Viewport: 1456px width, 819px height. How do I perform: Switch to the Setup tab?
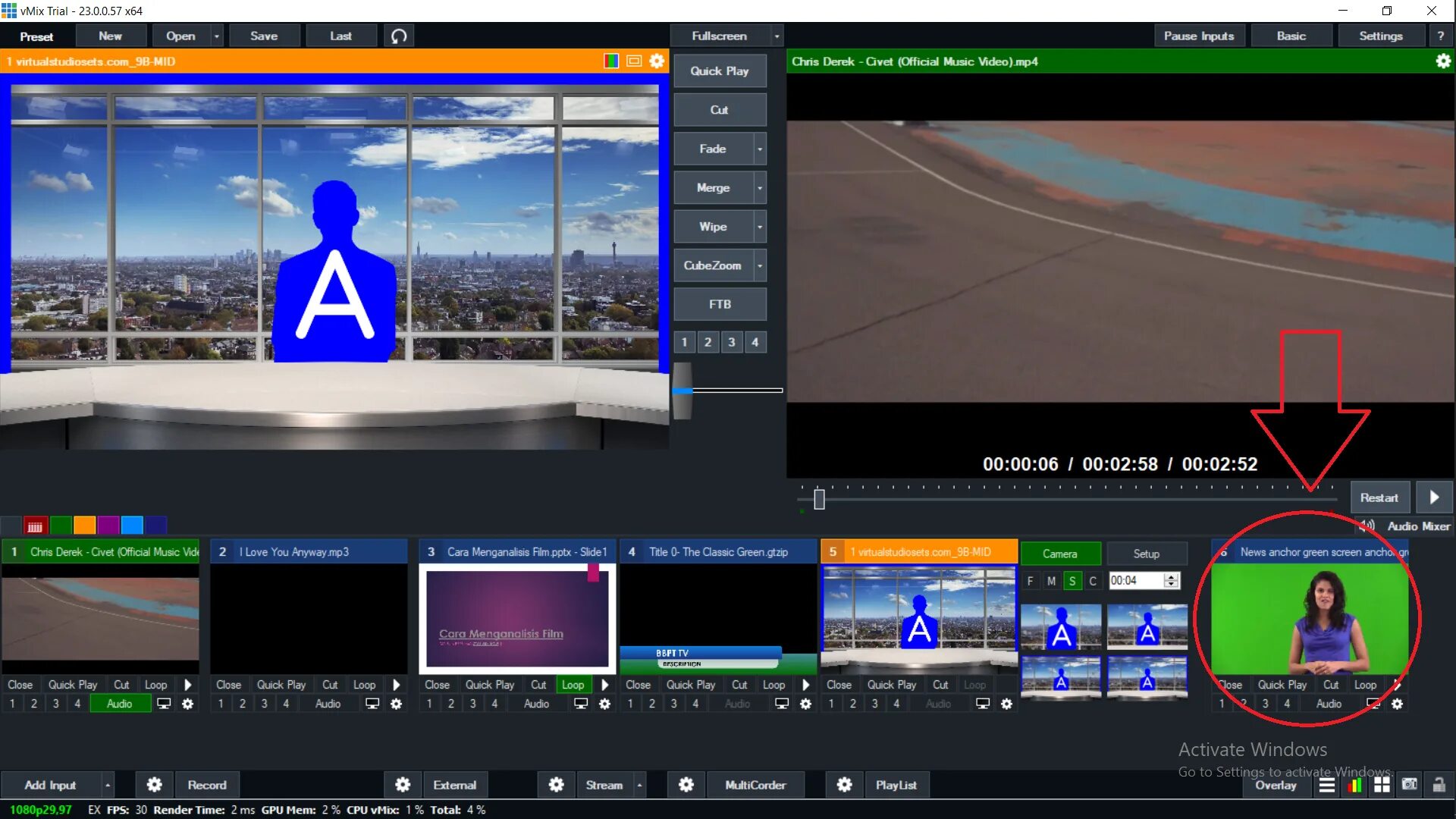tap(1146, 554)
